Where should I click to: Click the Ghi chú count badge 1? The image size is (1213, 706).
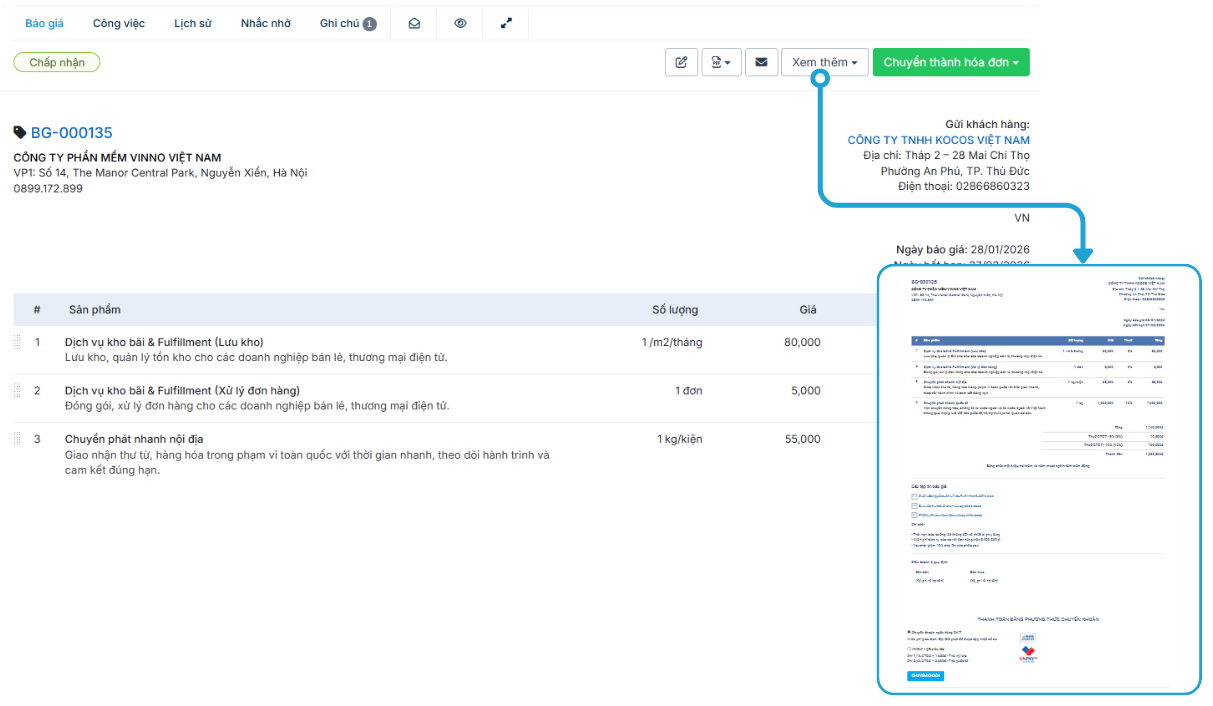tap(370, 24)
